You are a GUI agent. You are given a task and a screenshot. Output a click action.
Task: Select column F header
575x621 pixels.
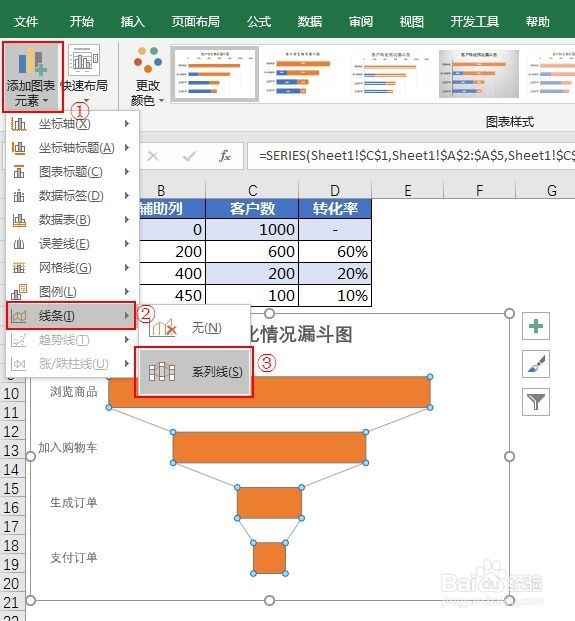point(480,190)
